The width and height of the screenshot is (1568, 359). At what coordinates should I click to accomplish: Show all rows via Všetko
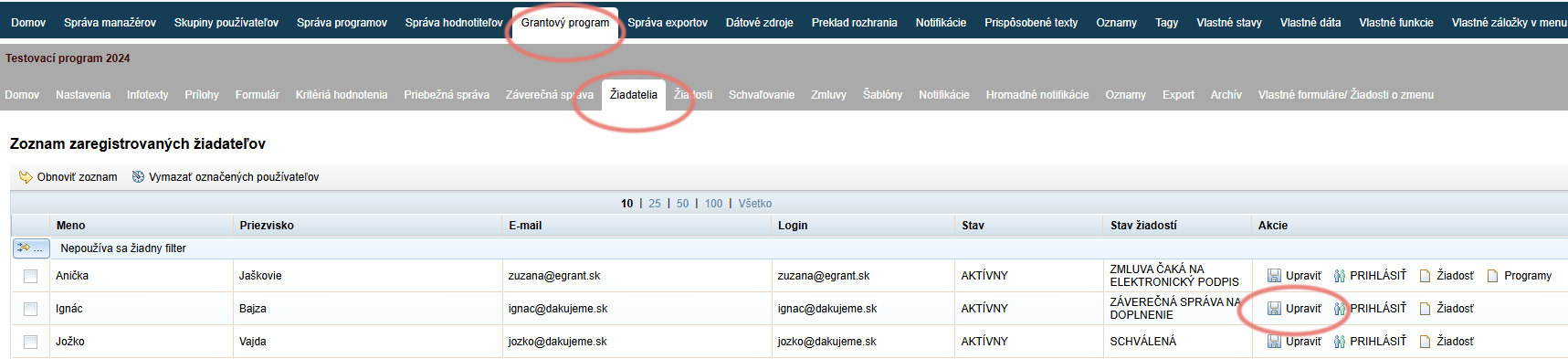[755, 204]
